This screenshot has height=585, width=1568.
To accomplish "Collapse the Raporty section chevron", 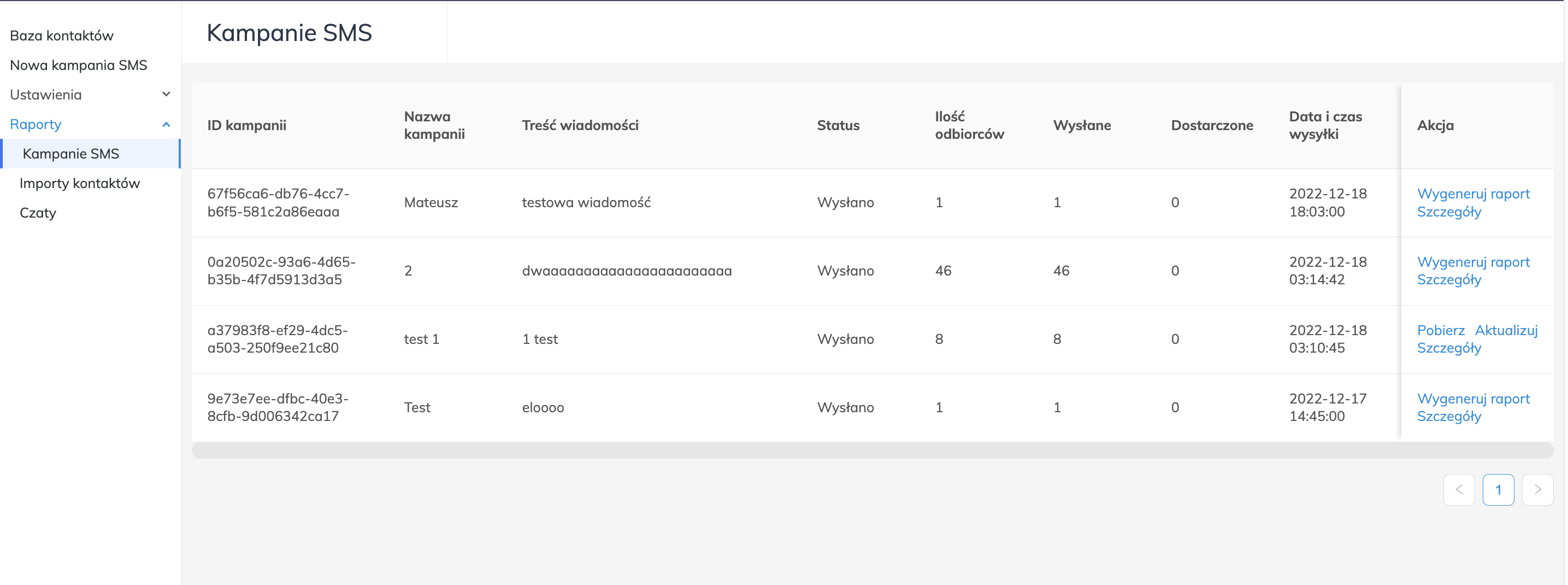I will pos(166,124).
